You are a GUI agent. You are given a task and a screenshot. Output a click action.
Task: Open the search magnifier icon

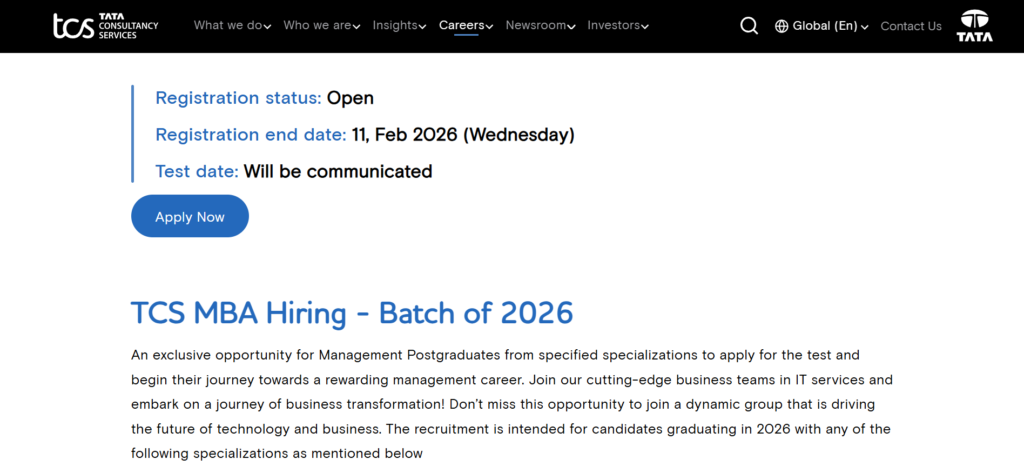point(749,26)
